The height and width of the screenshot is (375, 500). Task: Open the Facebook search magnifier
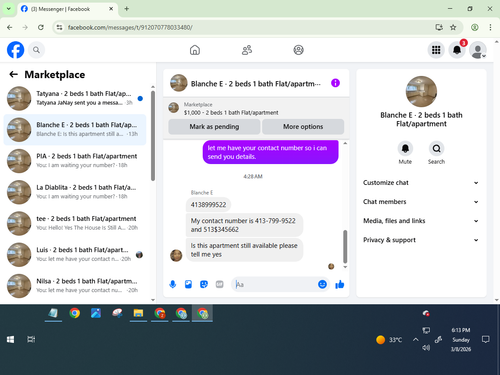pyautogui.click(x=36, y=50)
